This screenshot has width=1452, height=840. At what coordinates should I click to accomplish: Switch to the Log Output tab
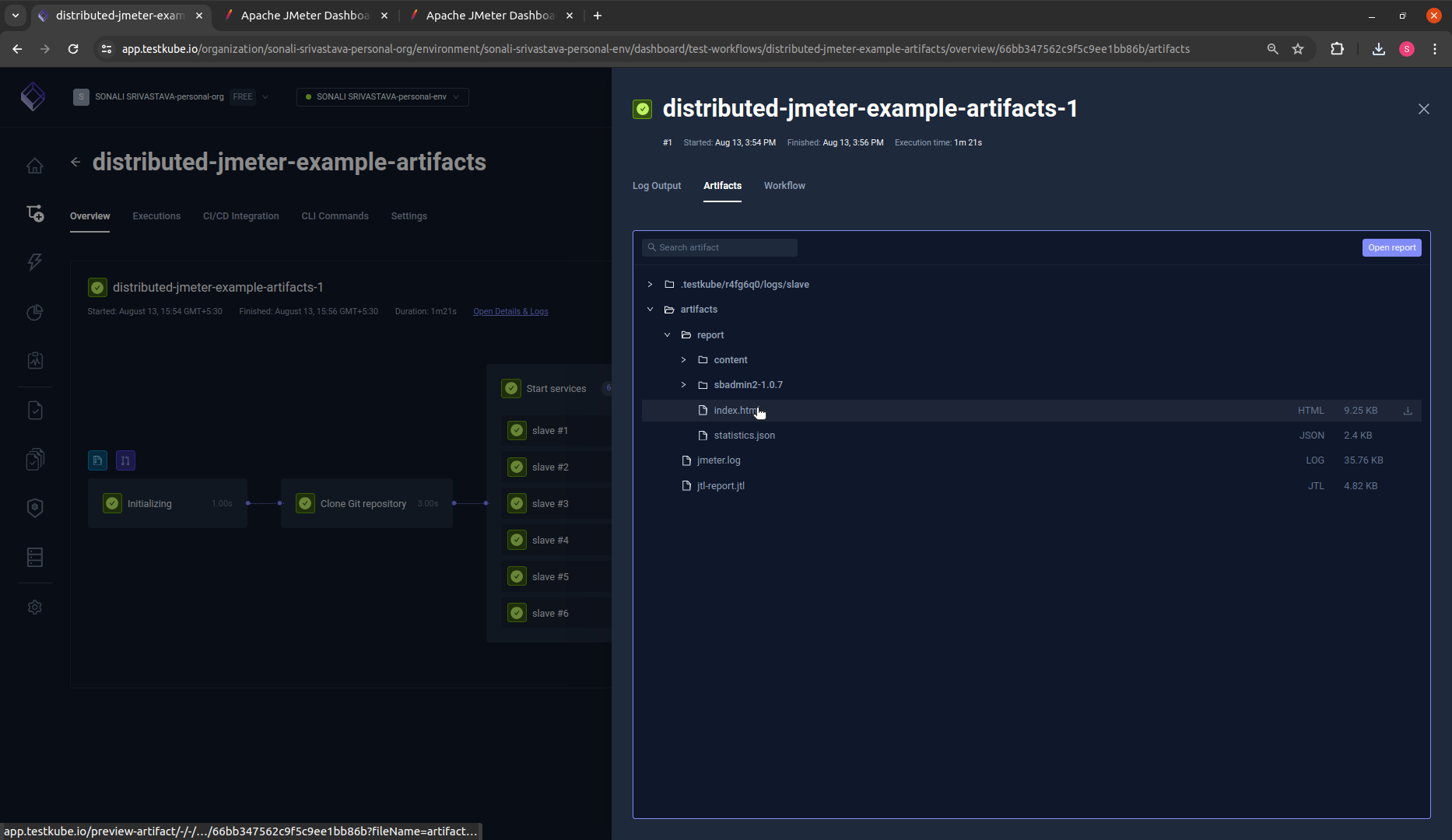[x=656, y=185]
